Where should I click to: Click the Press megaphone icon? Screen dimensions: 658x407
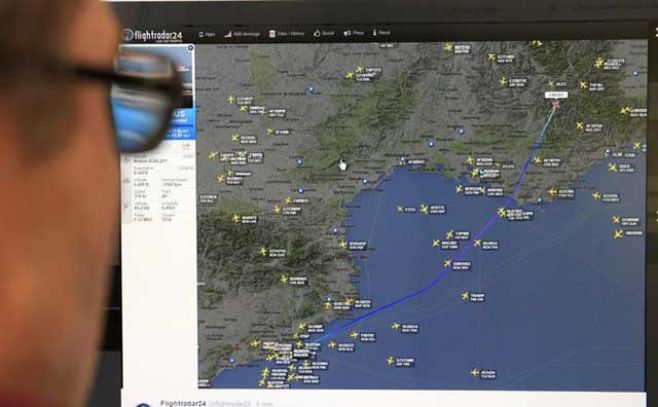coord(346,34)
